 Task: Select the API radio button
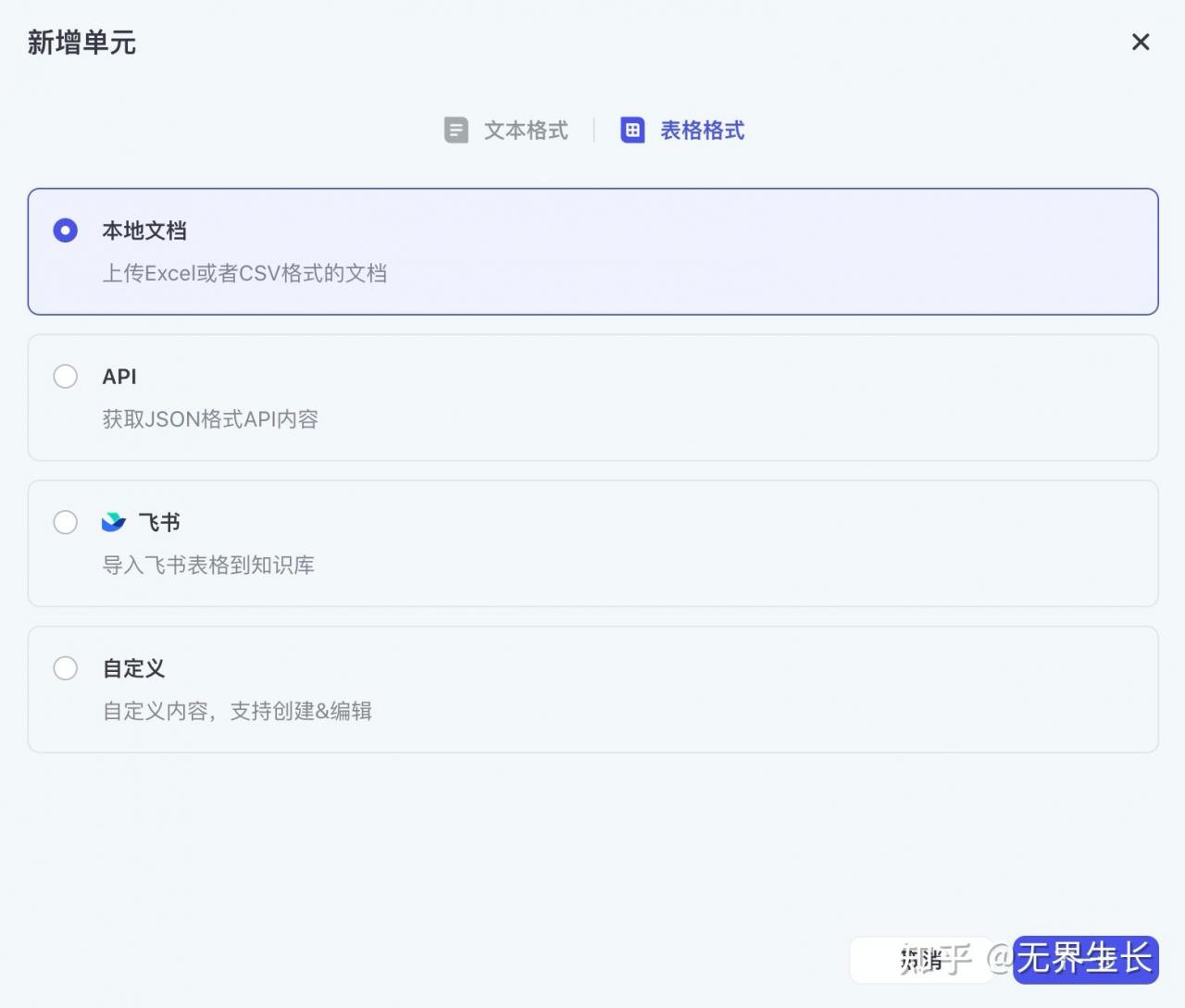click(66, 377)
